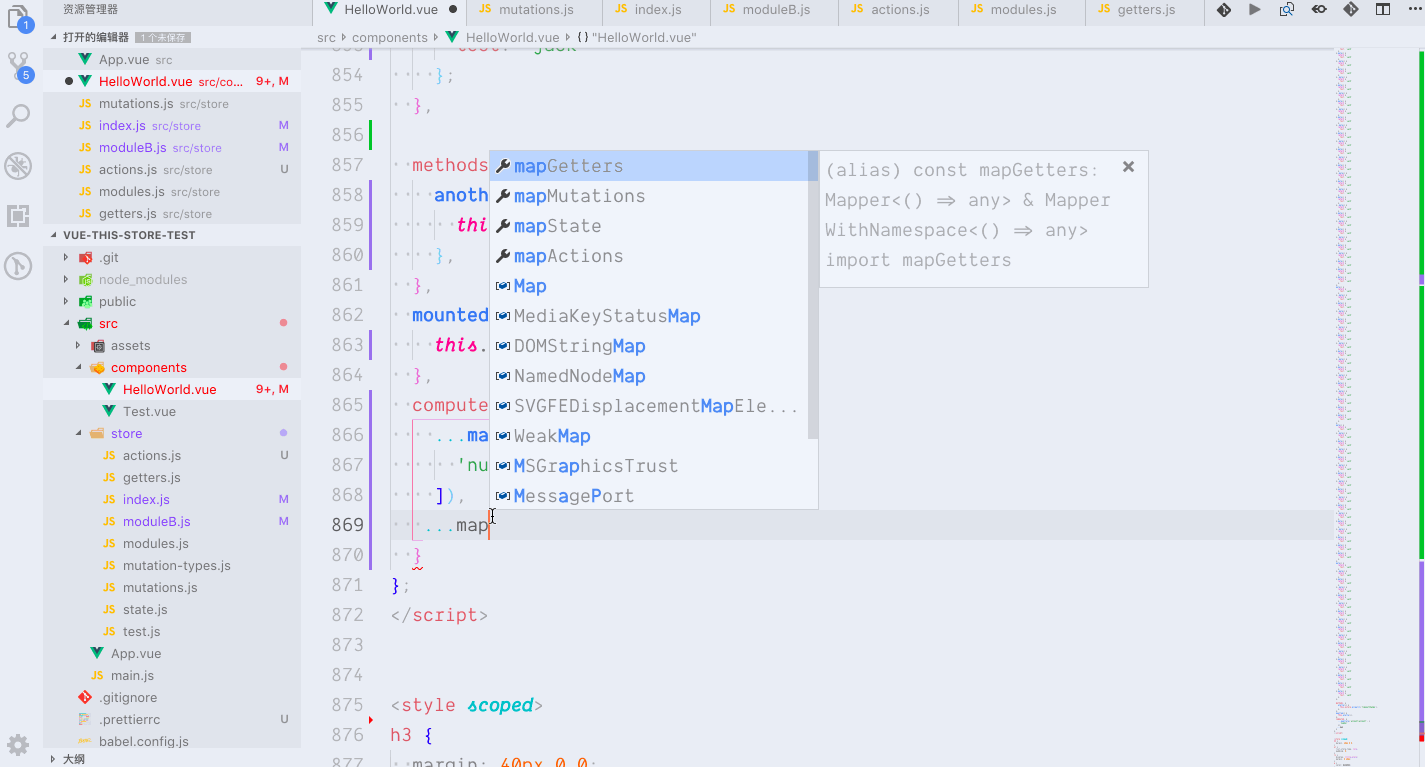
Task: Select the mapActions suggestion
Action: pyautogui.click(x=649, y=256)
